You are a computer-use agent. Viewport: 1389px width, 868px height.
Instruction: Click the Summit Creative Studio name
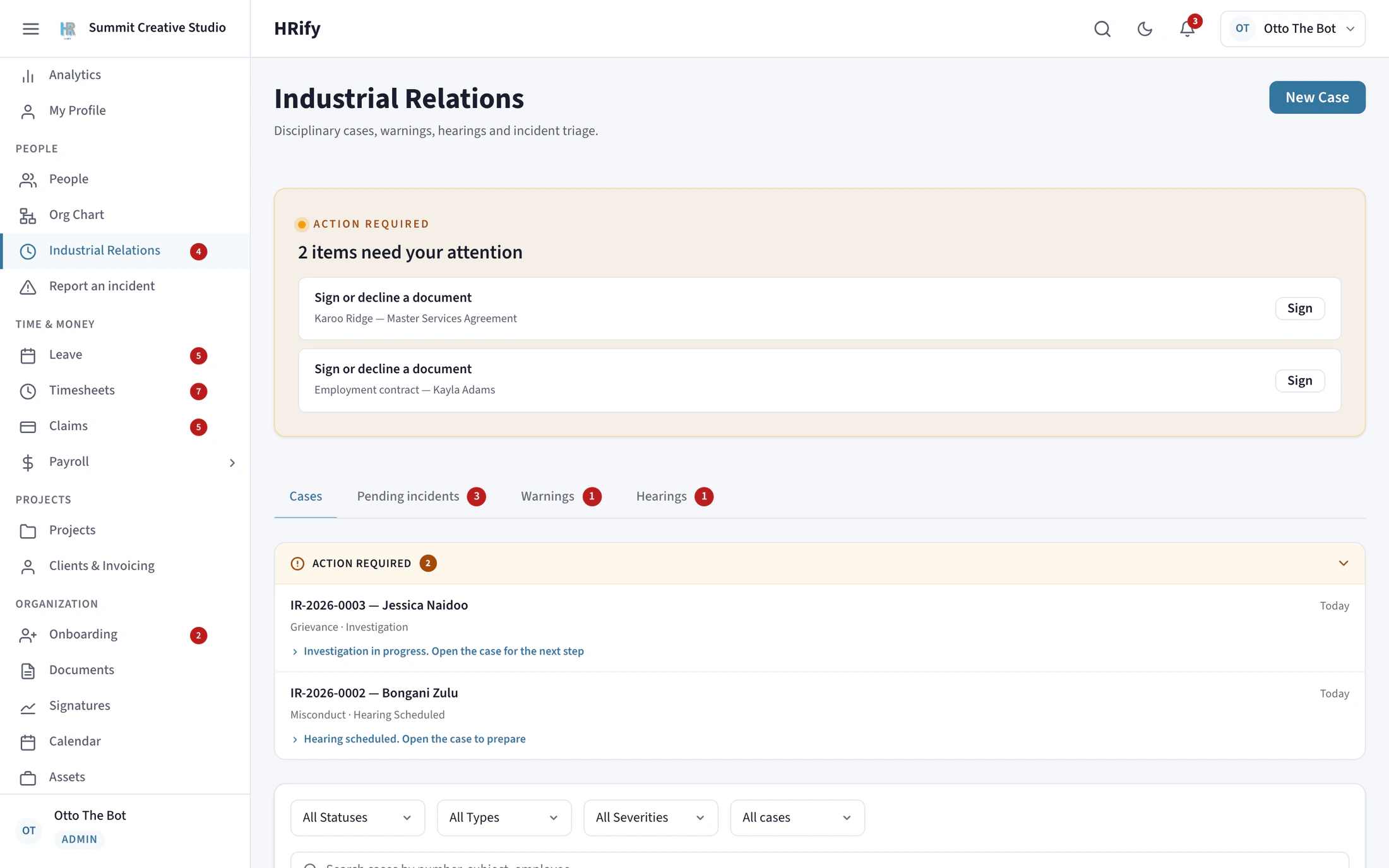[x=157, y=28]
